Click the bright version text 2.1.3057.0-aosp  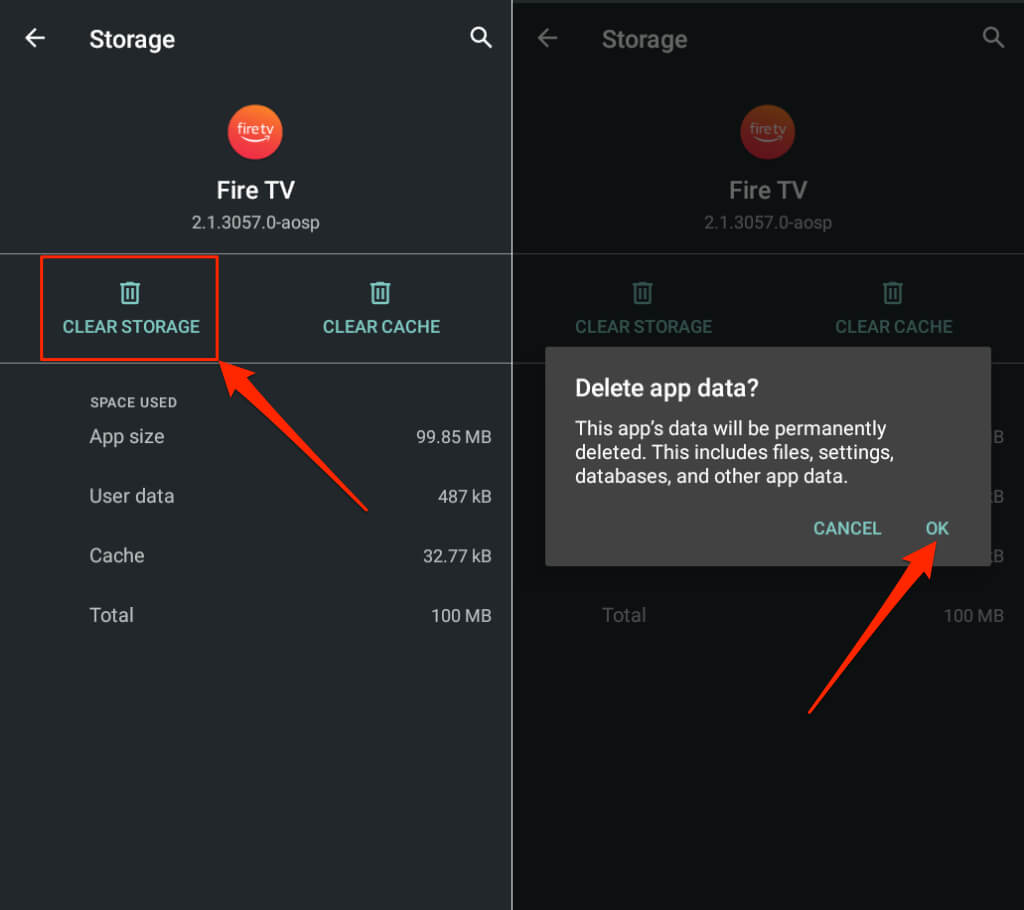pos(255,222)
